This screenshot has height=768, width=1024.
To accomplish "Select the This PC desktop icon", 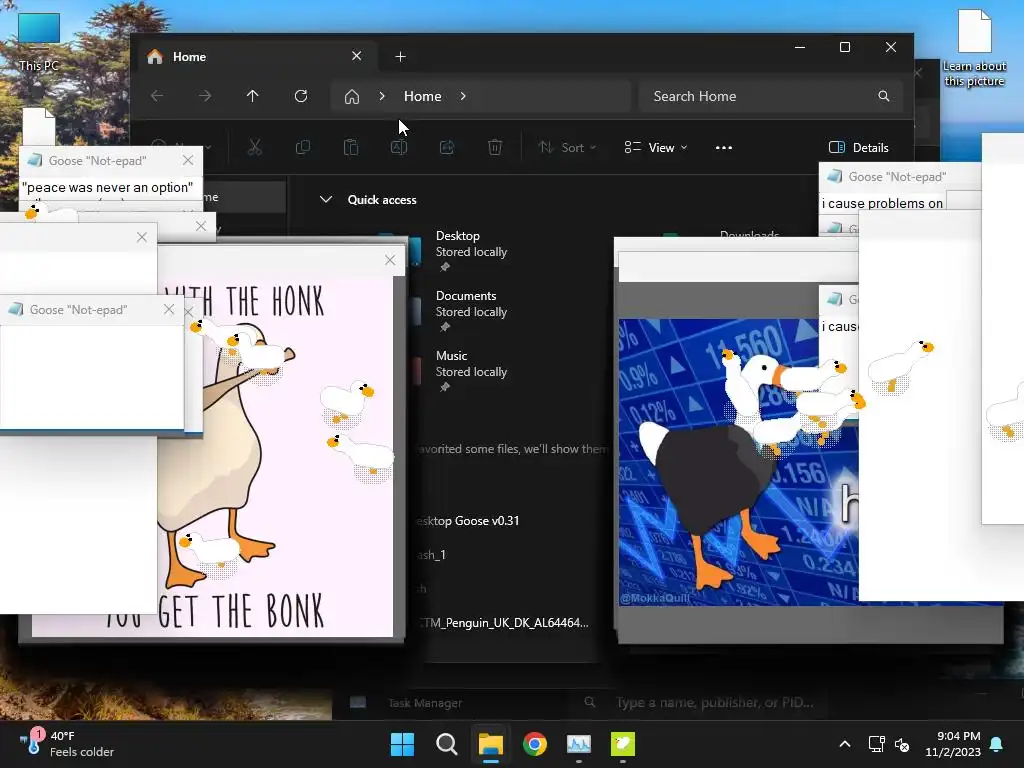I will (39, 42).
